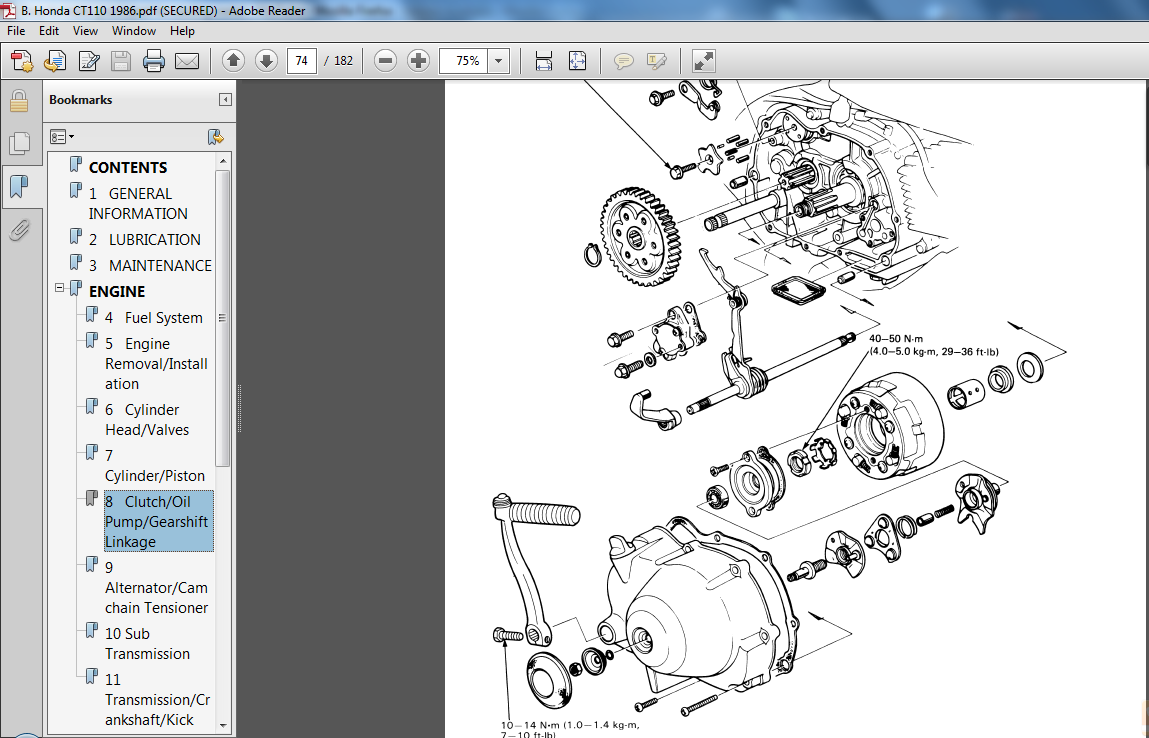Screen dimensions: 1149x738
Task: Click the Fit One Full Page icon
Action: [x=577, y=61]
